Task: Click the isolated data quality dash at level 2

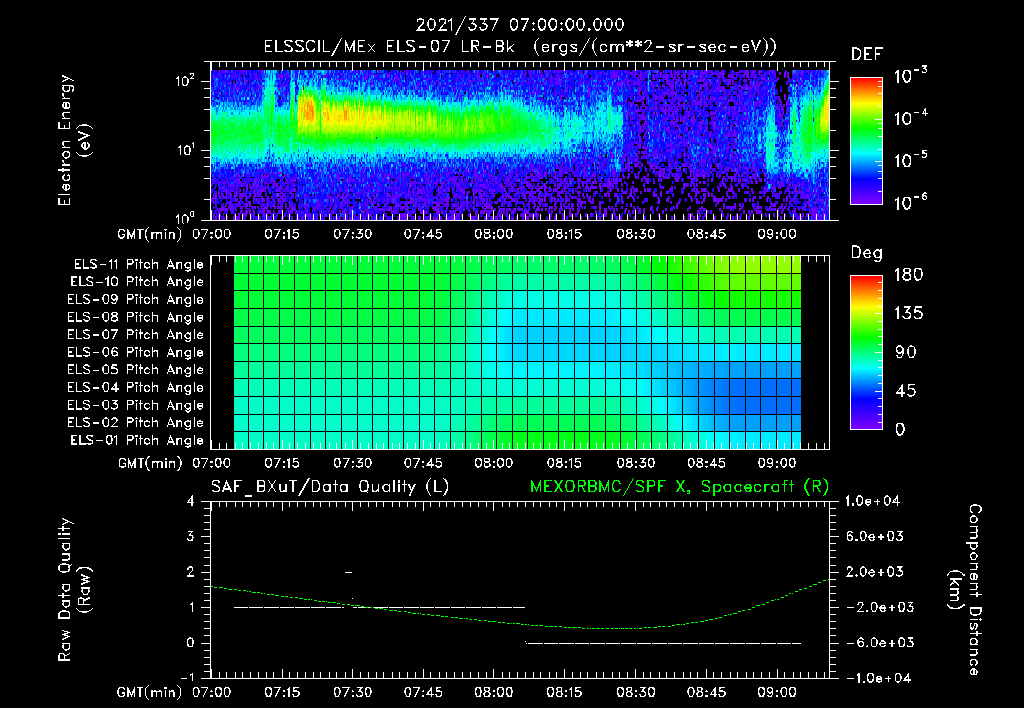Action: (349, 572)
